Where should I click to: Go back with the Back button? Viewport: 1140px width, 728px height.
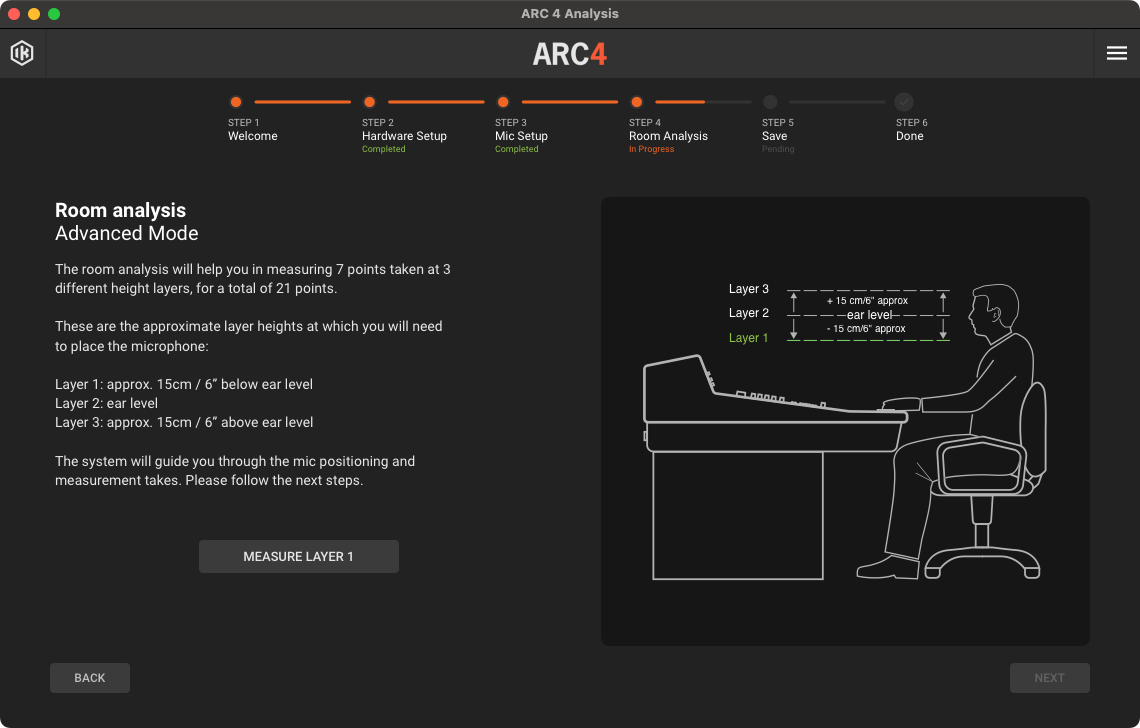[x=90, y=678]
